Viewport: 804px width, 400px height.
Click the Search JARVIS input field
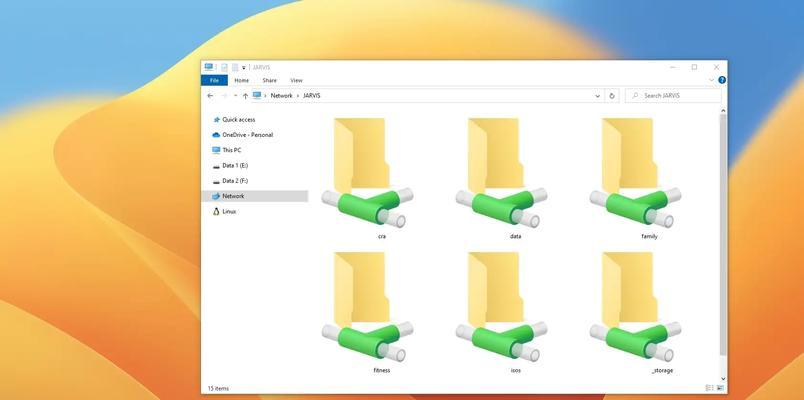pos(673,96)
